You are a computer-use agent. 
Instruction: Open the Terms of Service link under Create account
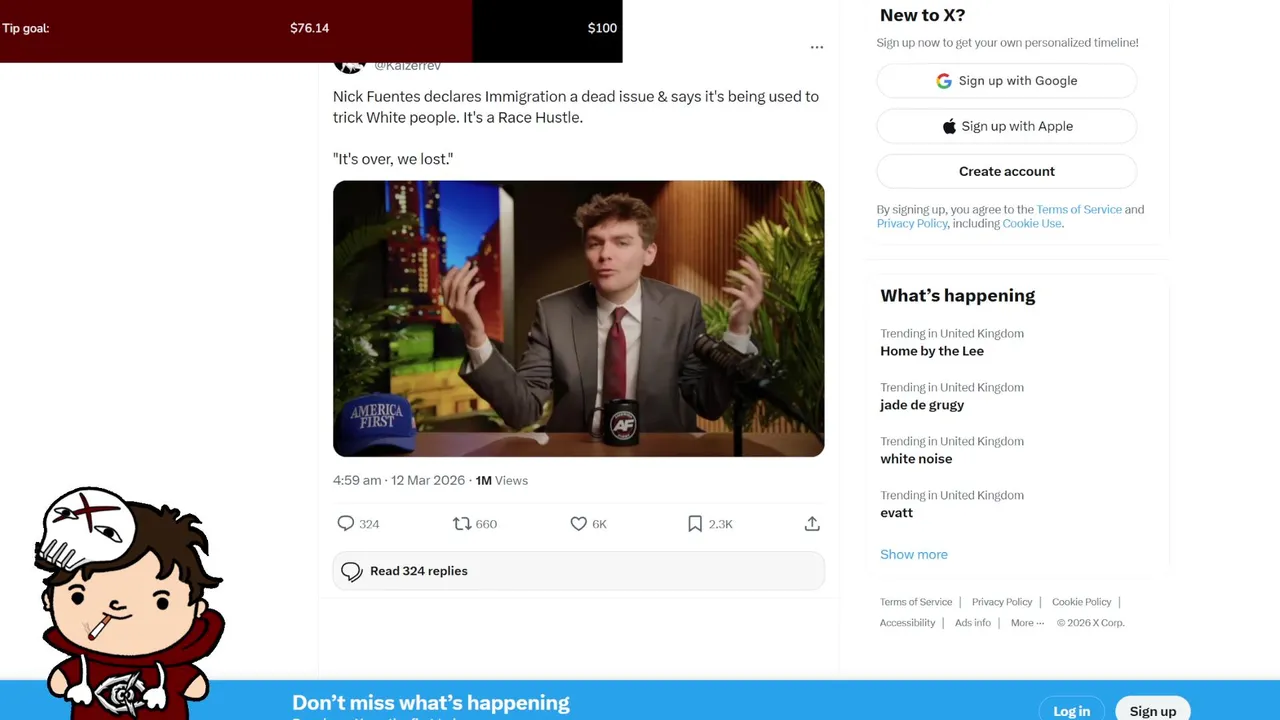1079,209
